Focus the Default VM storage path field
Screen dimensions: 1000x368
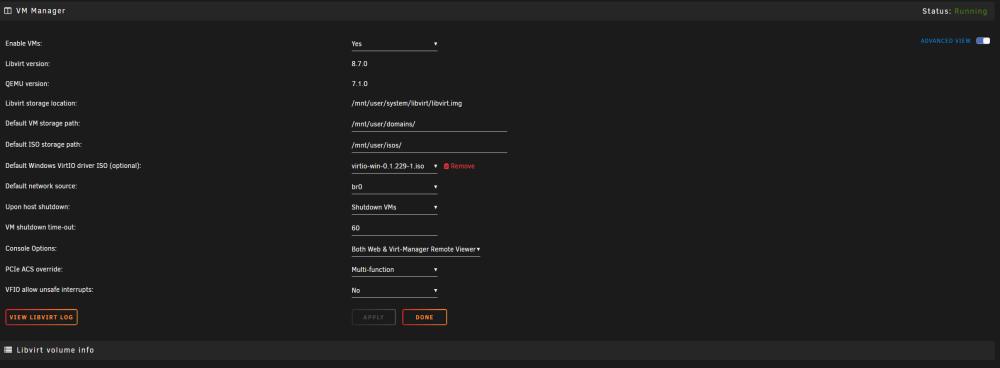(429, 124)
